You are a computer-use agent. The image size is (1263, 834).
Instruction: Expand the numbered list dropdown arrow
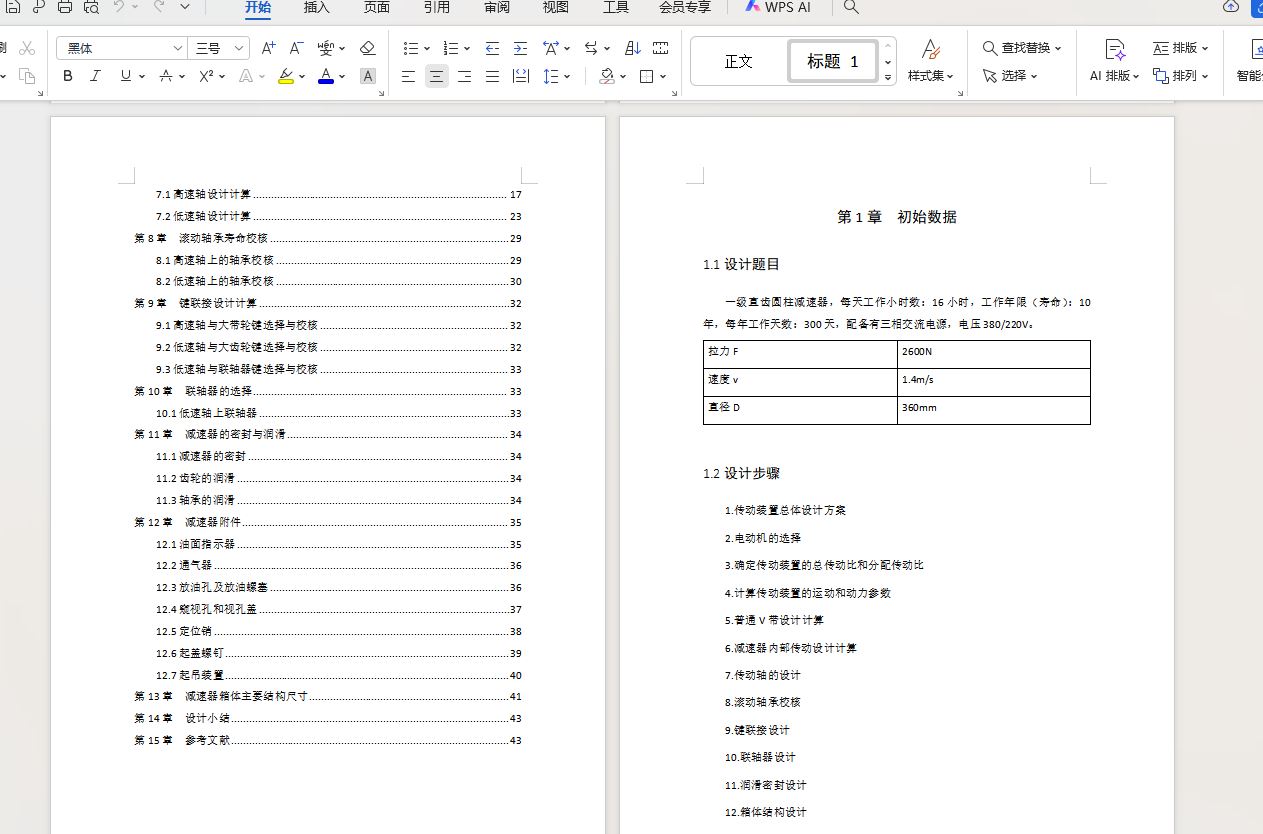[x=467, y=48]
